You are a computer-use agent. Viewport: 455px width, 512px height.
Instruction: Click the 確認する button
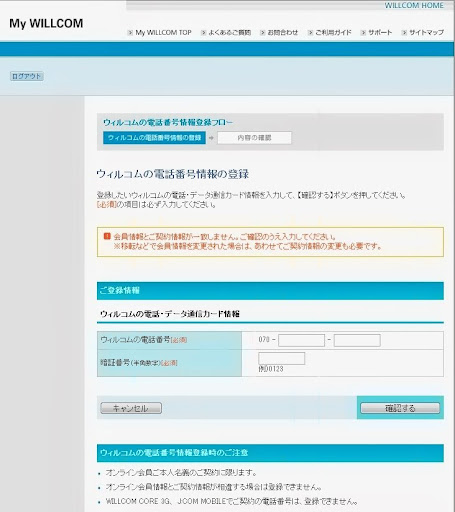tap(400, 408)
